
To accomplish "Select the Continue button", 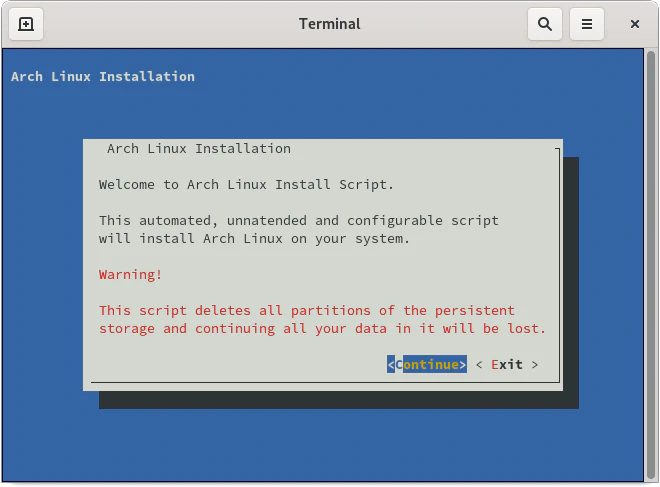I will pos(427,365).
